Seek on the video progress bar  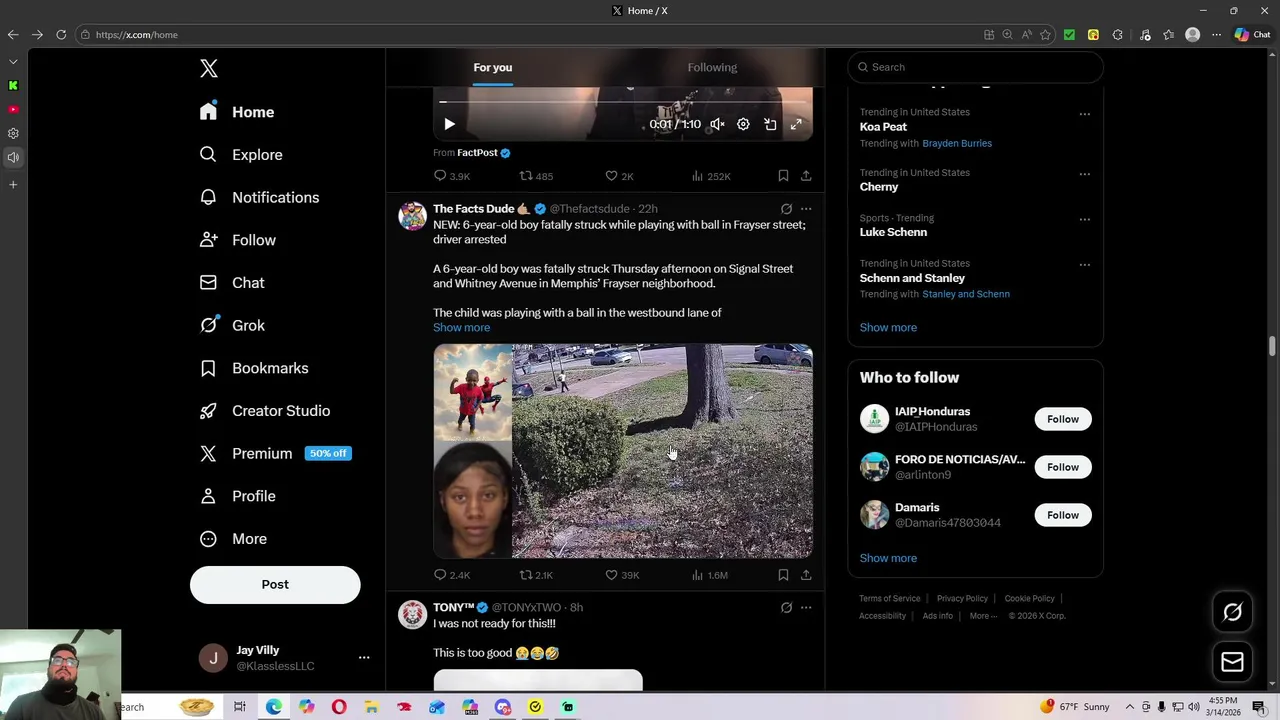click(623, 101)
